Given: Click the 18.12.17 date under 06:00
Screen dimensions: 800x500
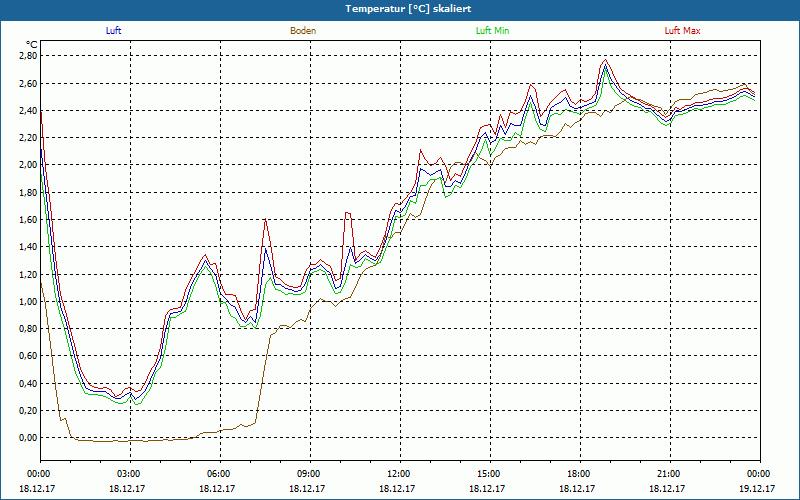Looking at the screenshot, I should point(217,488).
